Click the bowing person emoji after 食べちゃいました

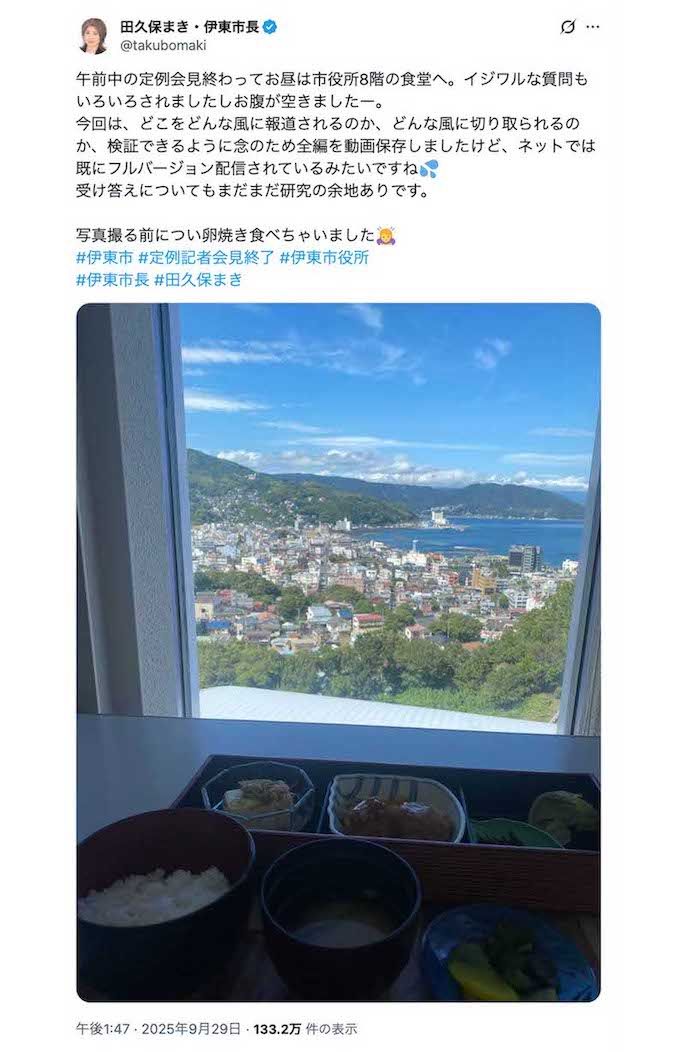387,235
